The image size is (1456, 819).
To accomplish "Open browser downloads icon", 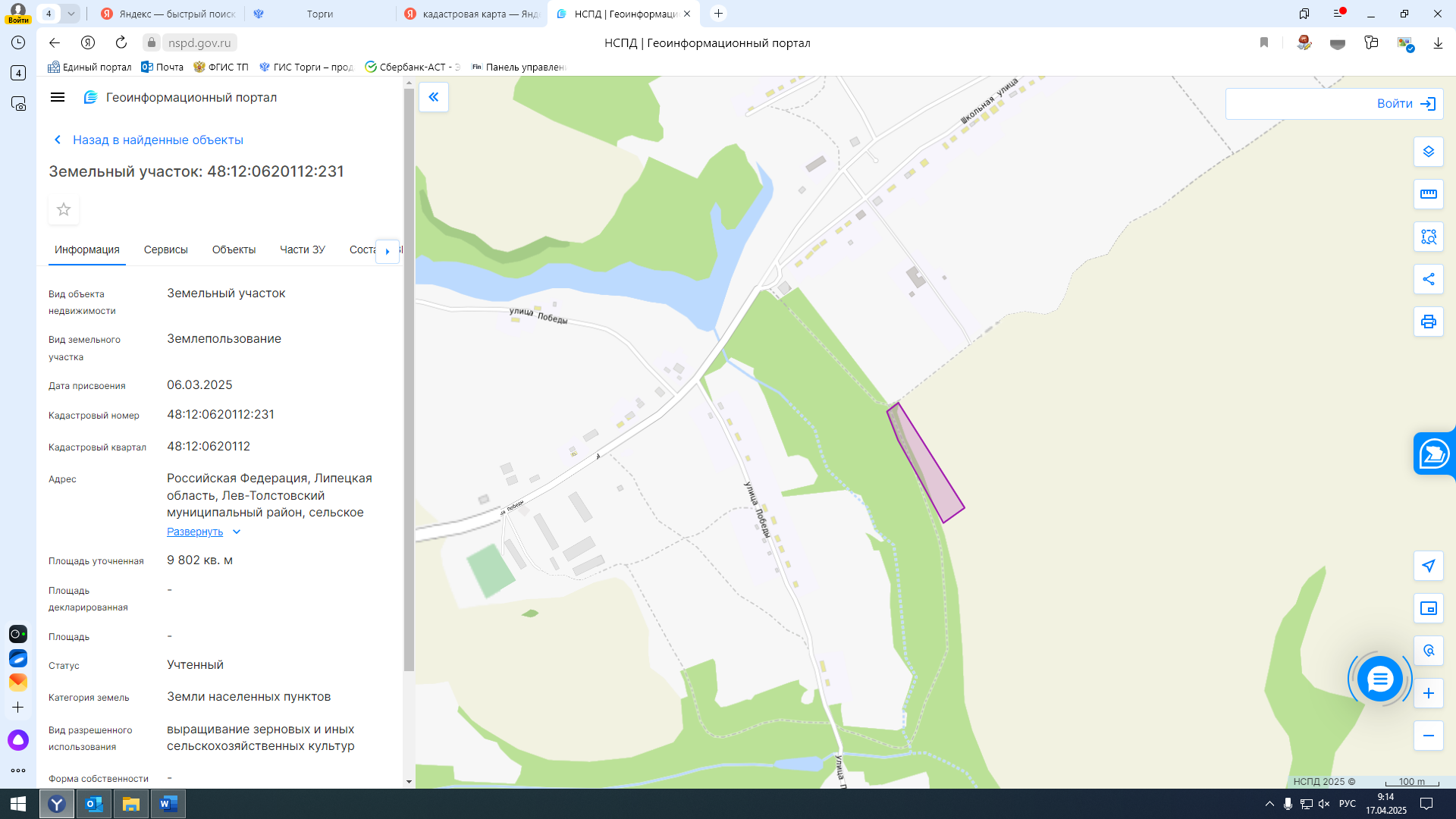I will pos(1438,43).
